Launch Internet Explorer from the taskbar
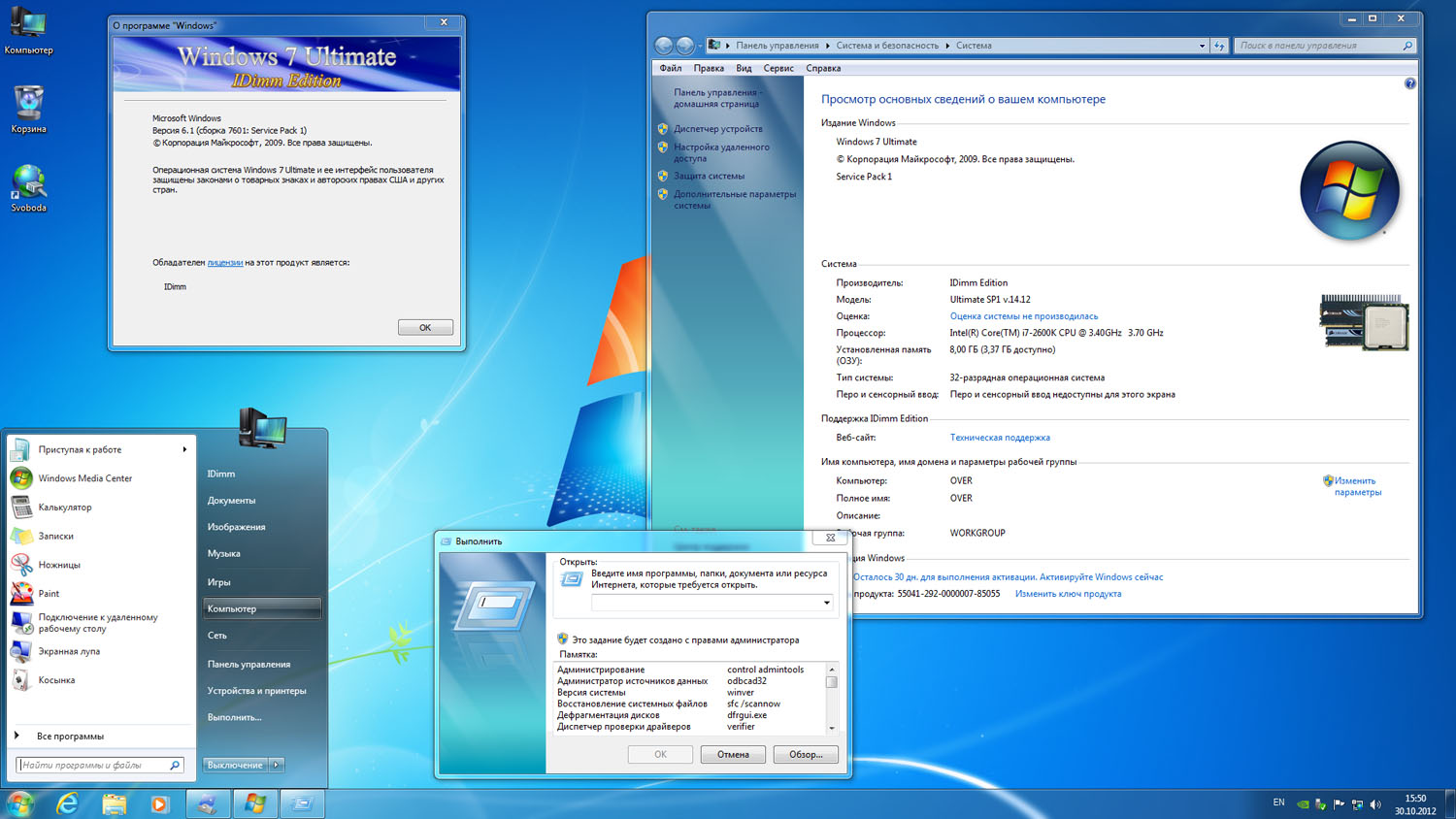The image size is (1456, 819). point(67,803)
